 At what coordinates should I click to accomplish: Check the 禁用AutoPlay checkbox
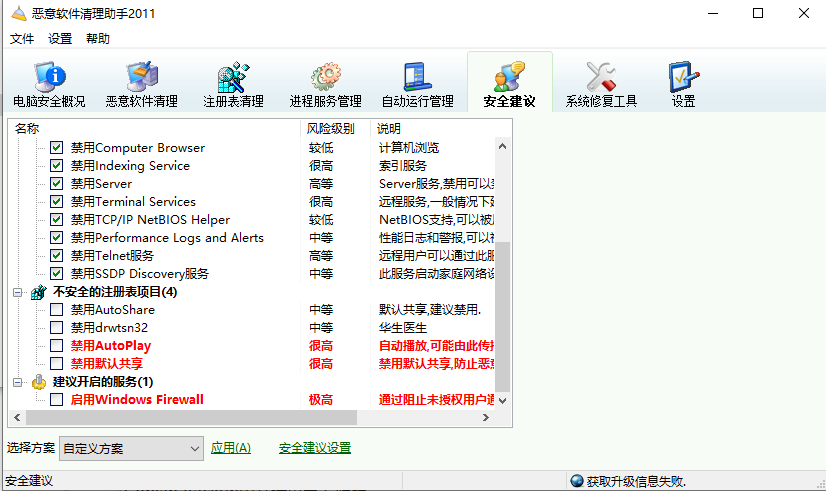click(x=56, y=346)
